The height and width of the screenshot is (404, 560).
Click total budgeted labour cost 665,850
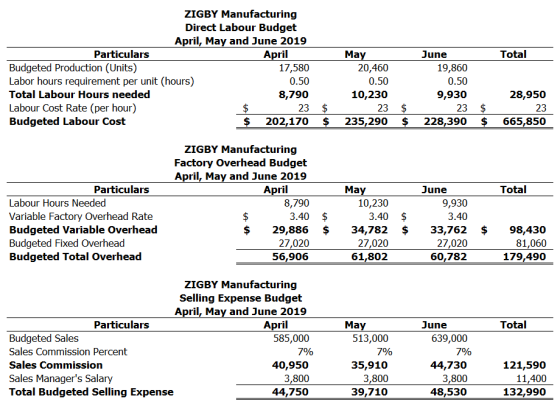(524, 121)
